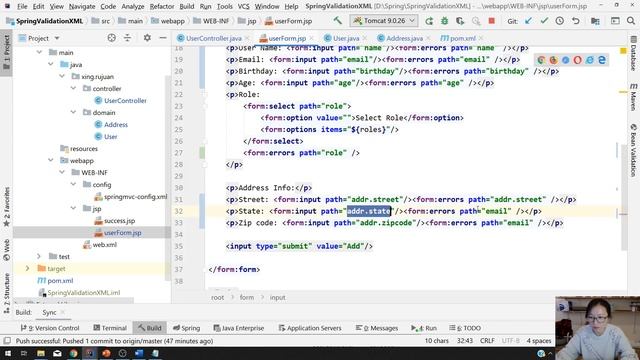
Task: Update project via the blue Git arrow
Action: [529, 21]
